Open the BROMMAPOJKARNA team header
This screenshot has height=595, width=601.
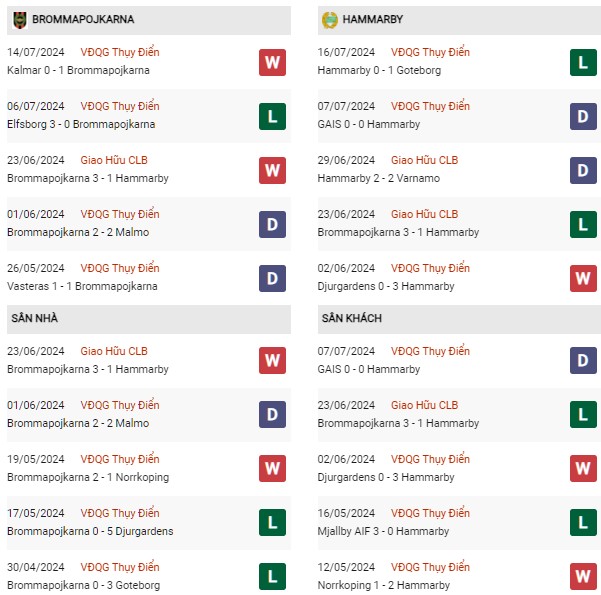pos(149,20)
